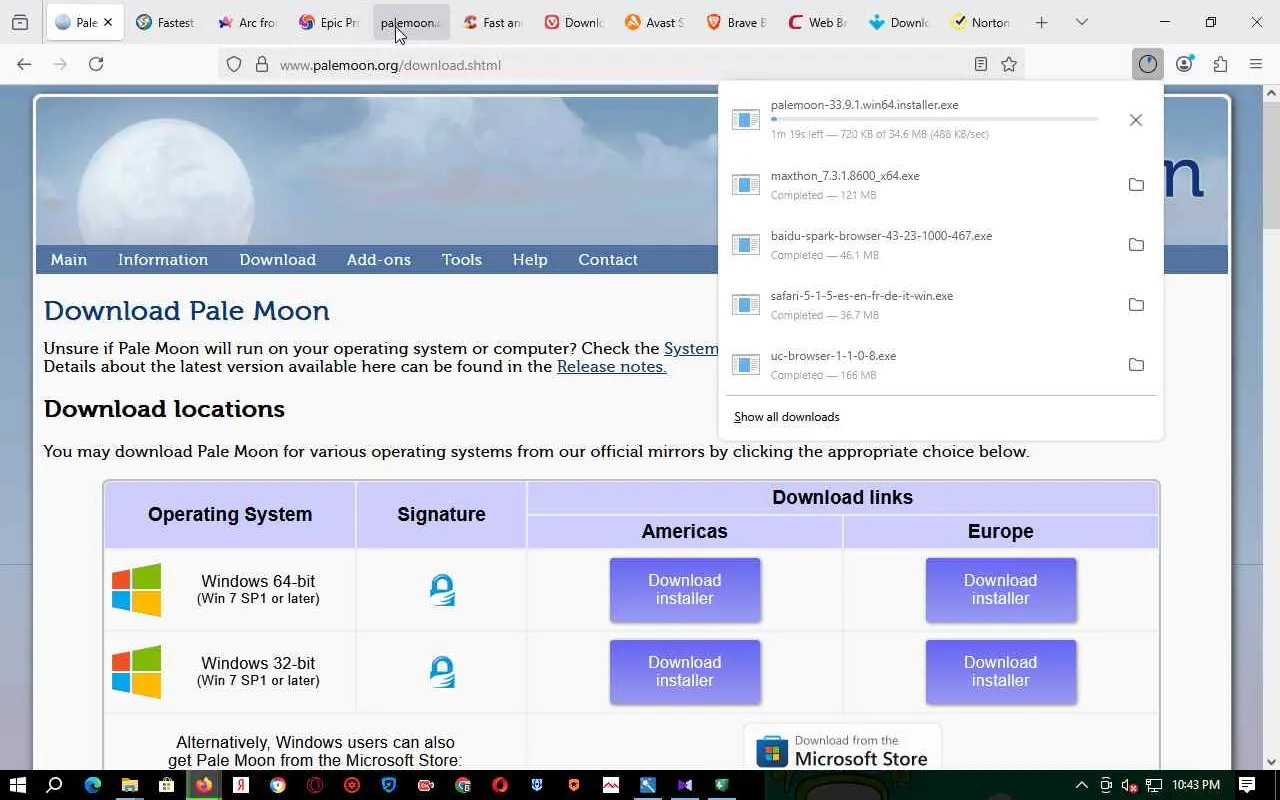View site security padlock info
1280x800 pixels.
262,64
